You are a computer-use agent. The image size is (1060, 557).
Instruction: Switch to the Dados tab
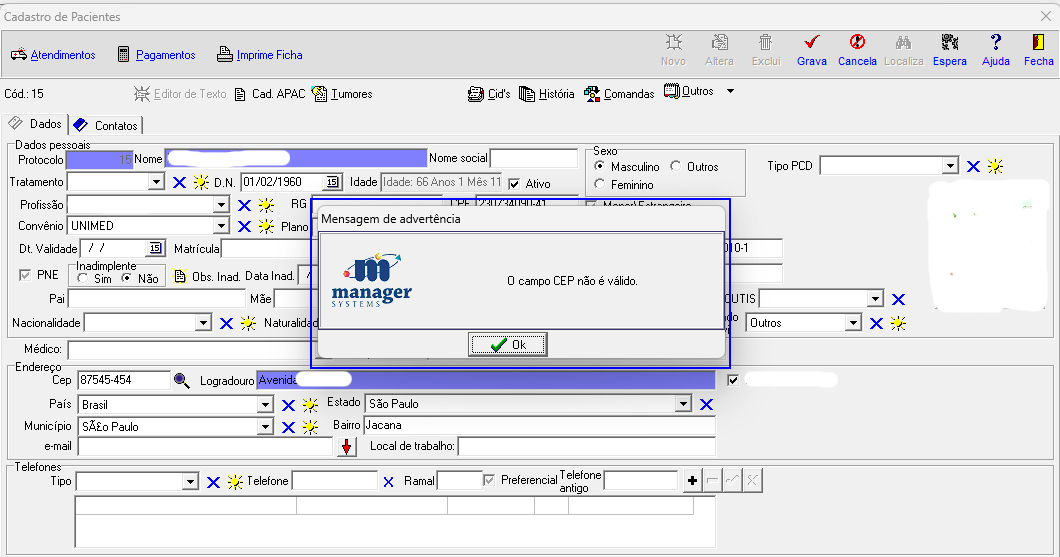(35, 124)
